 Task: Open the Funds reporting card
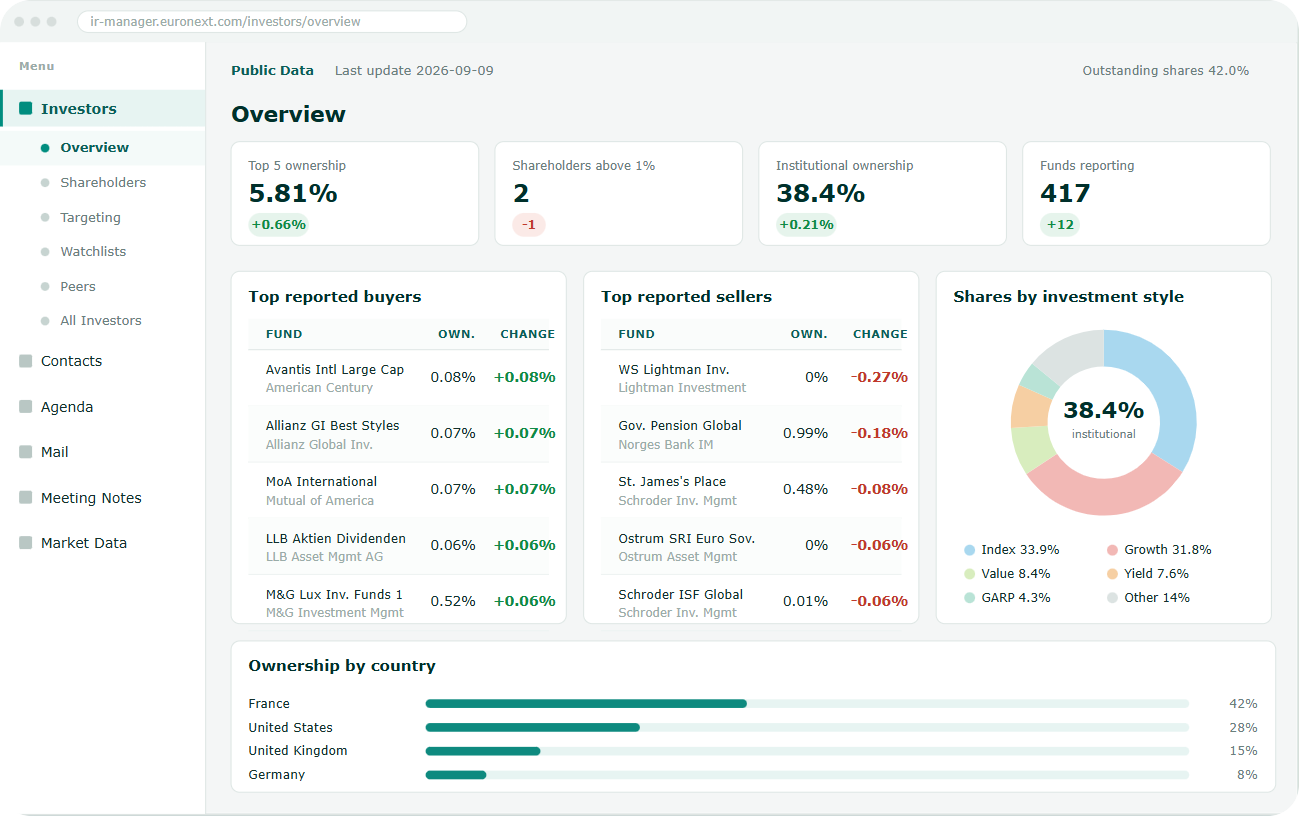1146,193
